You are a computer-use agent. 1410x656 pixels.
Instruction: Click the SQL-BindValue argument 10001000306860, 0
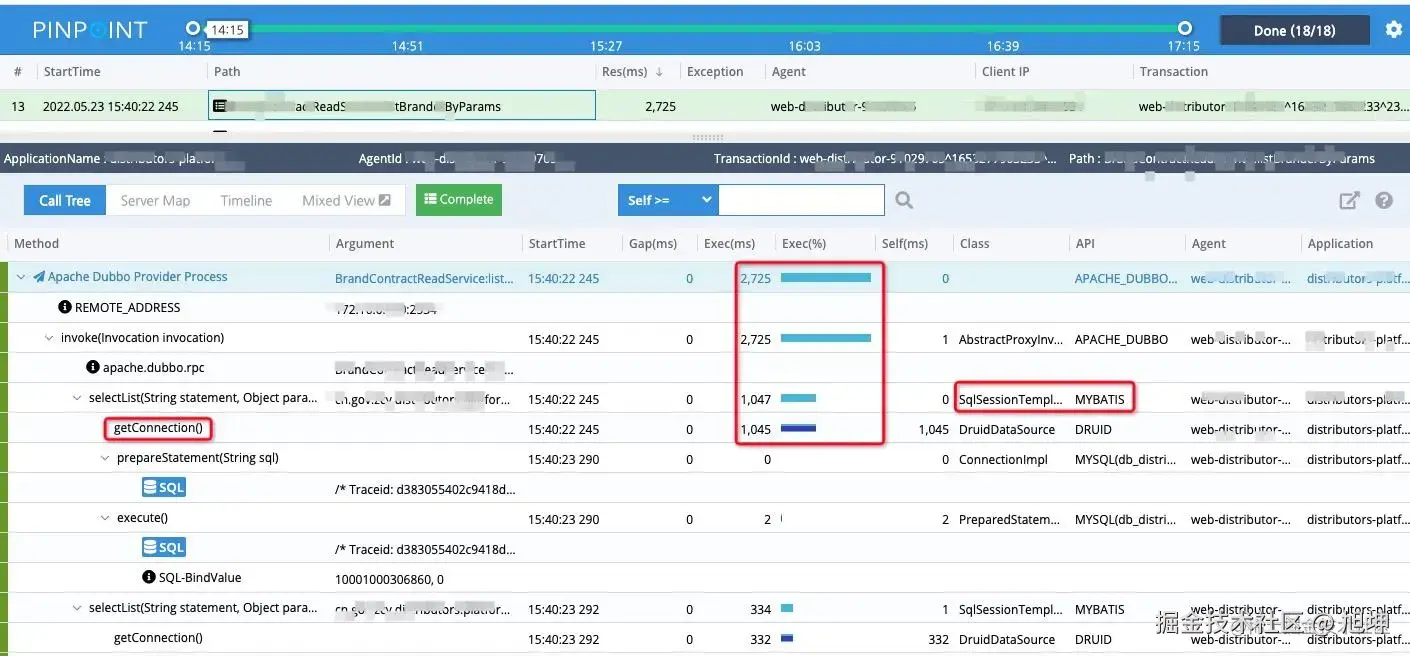[x=389, y=579]
